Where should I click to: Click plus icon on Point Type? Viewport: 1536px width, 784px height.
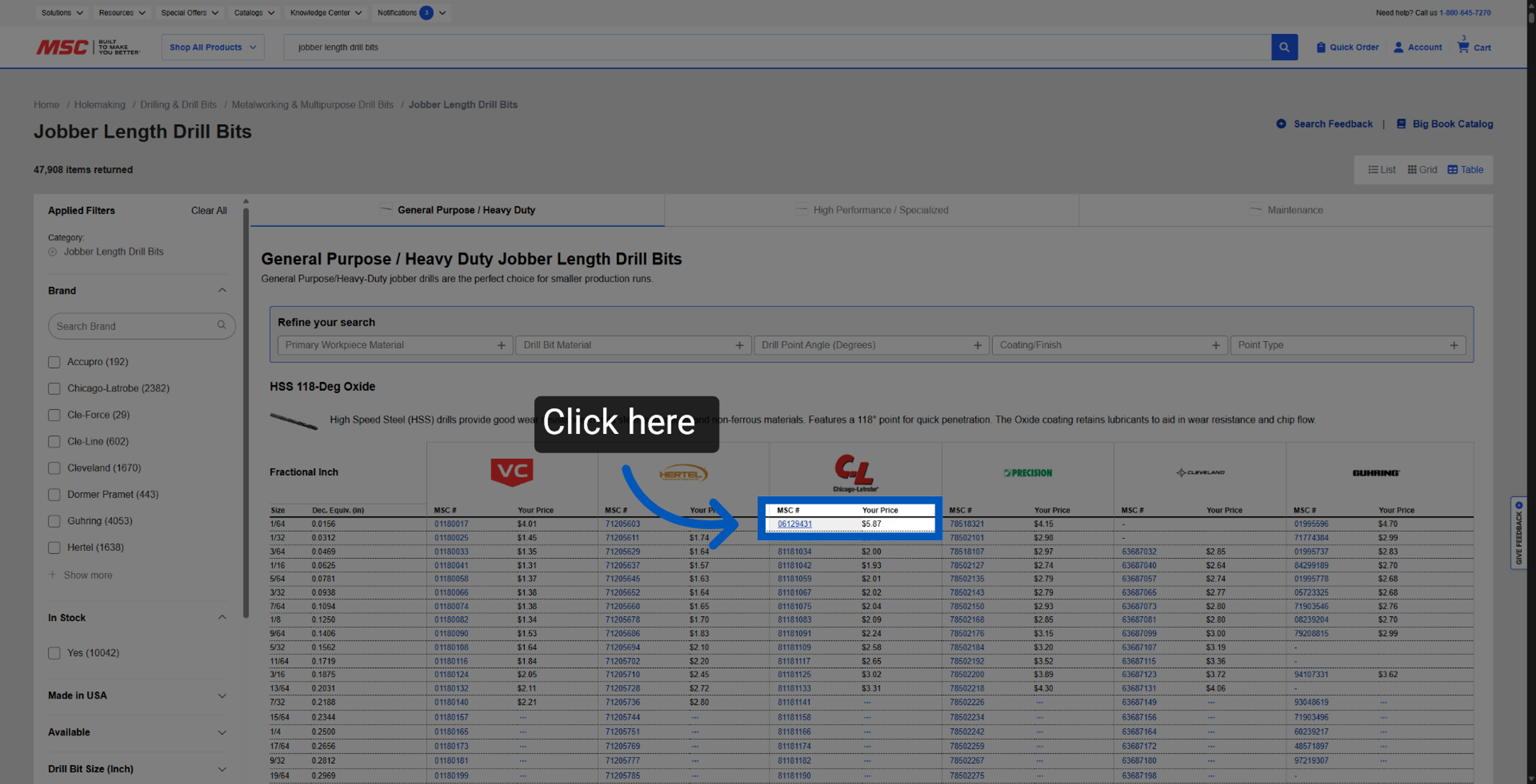coord(1453,345)
